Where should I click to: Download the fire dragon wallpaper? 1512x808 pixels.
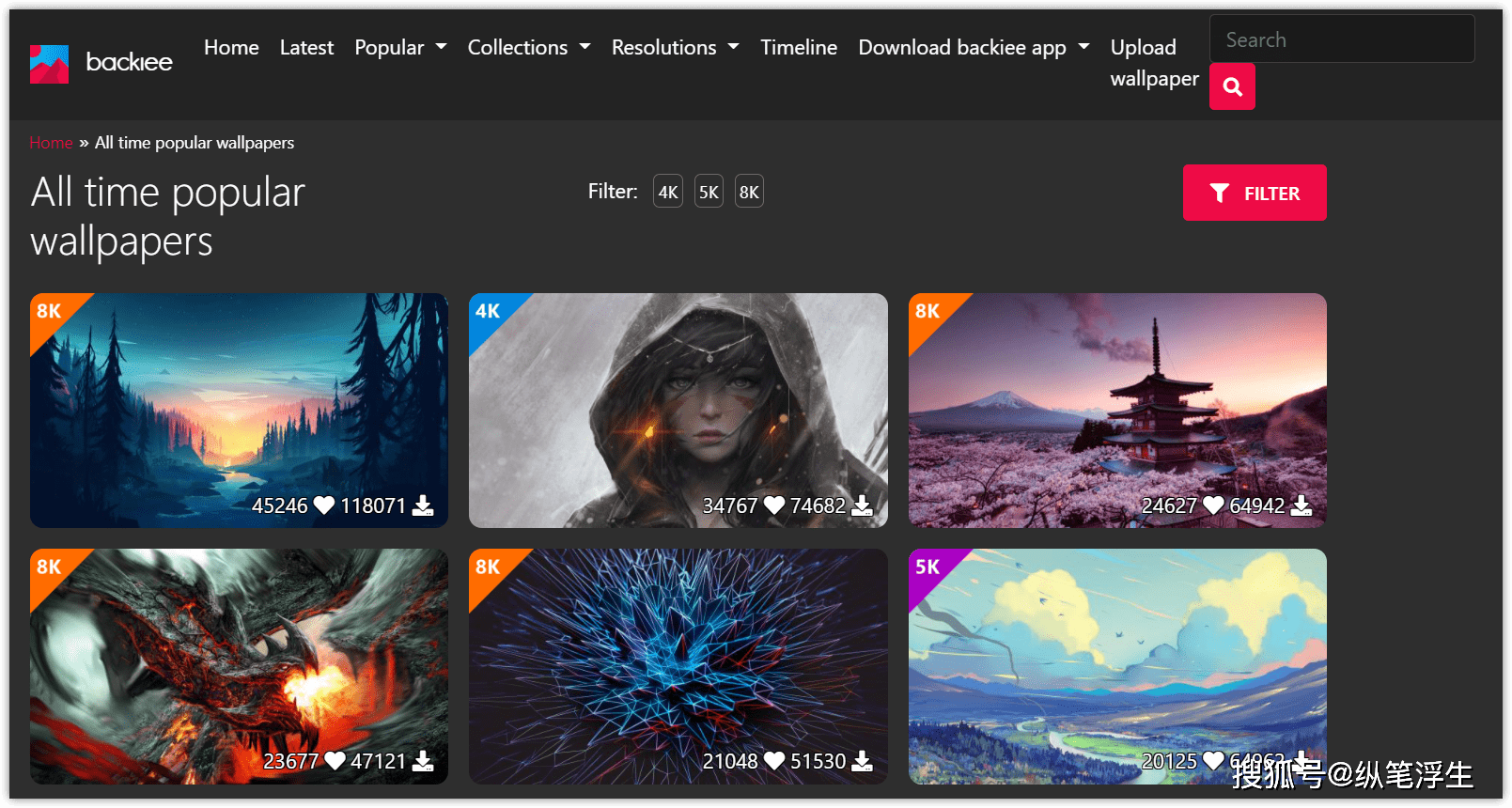pos(424,761)
